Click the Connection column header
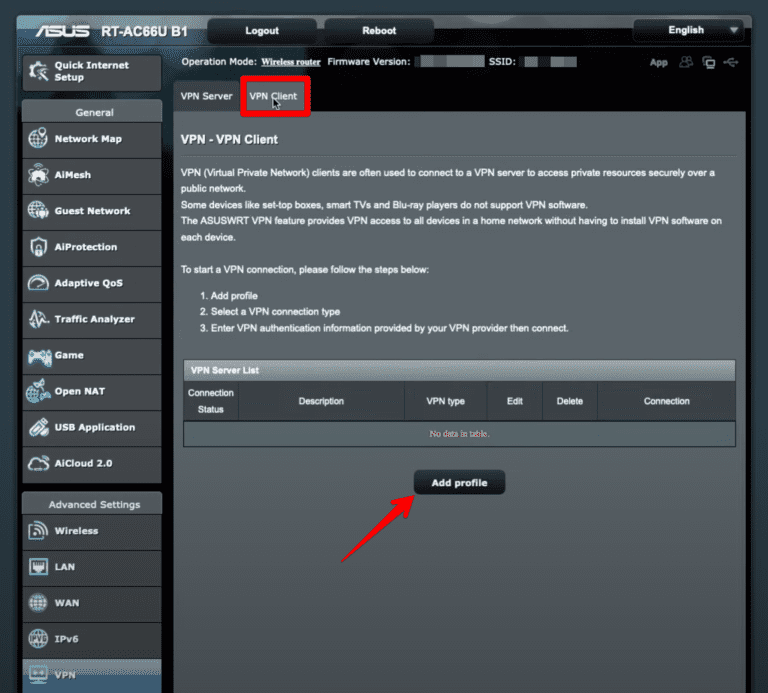This screenshot has height=693, width=768. [x=667, y=401]
